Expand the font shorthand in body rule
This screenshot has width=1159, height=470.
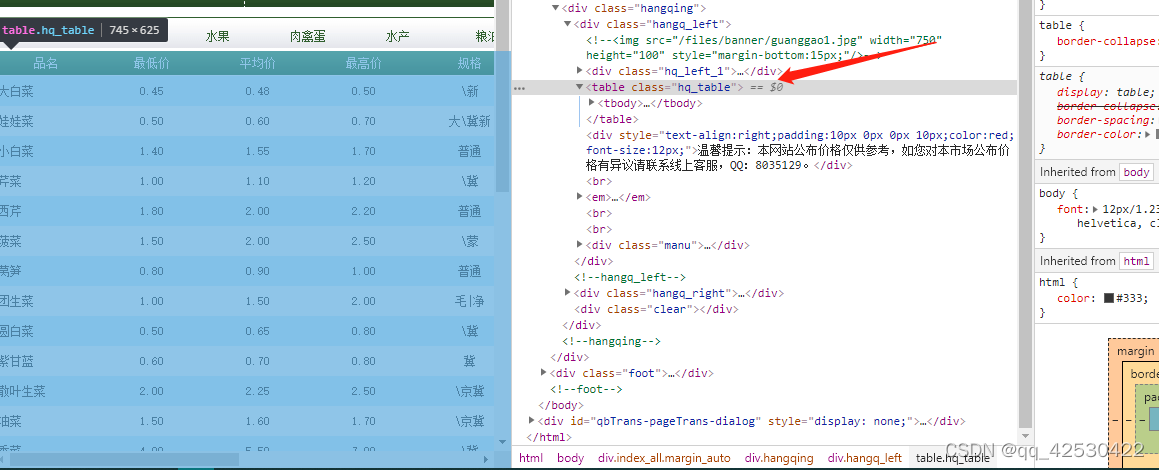pyautogui.click(x=1095, y=209)
